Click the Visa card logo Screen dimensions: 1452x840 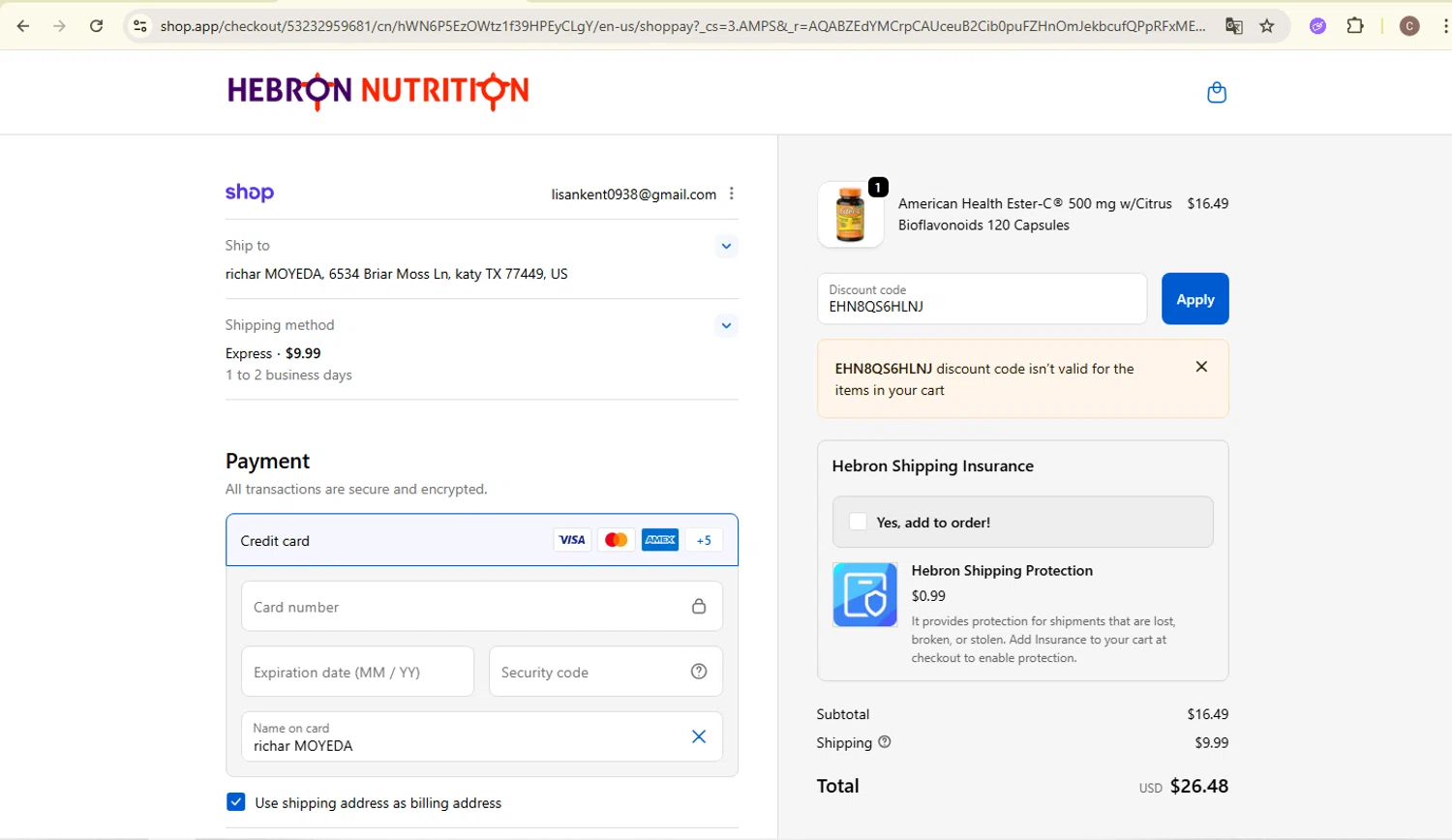point(572,540)
